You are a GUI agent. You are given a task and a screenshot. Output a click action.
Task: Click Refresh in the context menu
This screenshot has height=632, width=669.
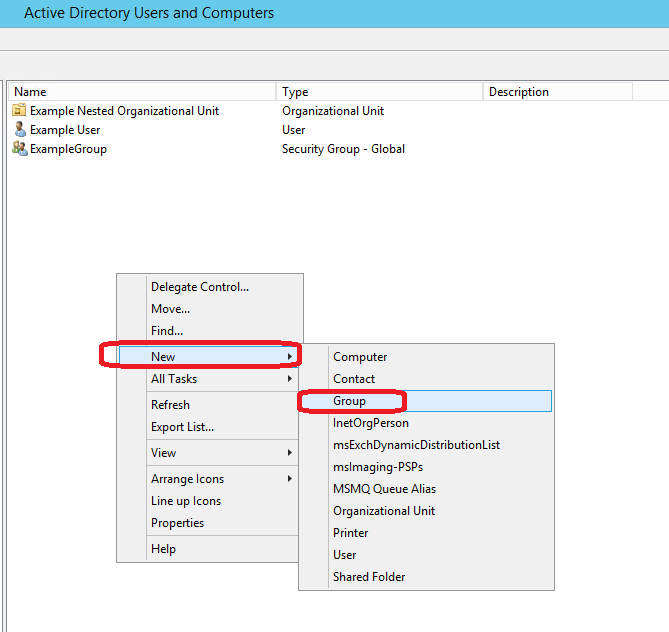click(x=170, y=405)
